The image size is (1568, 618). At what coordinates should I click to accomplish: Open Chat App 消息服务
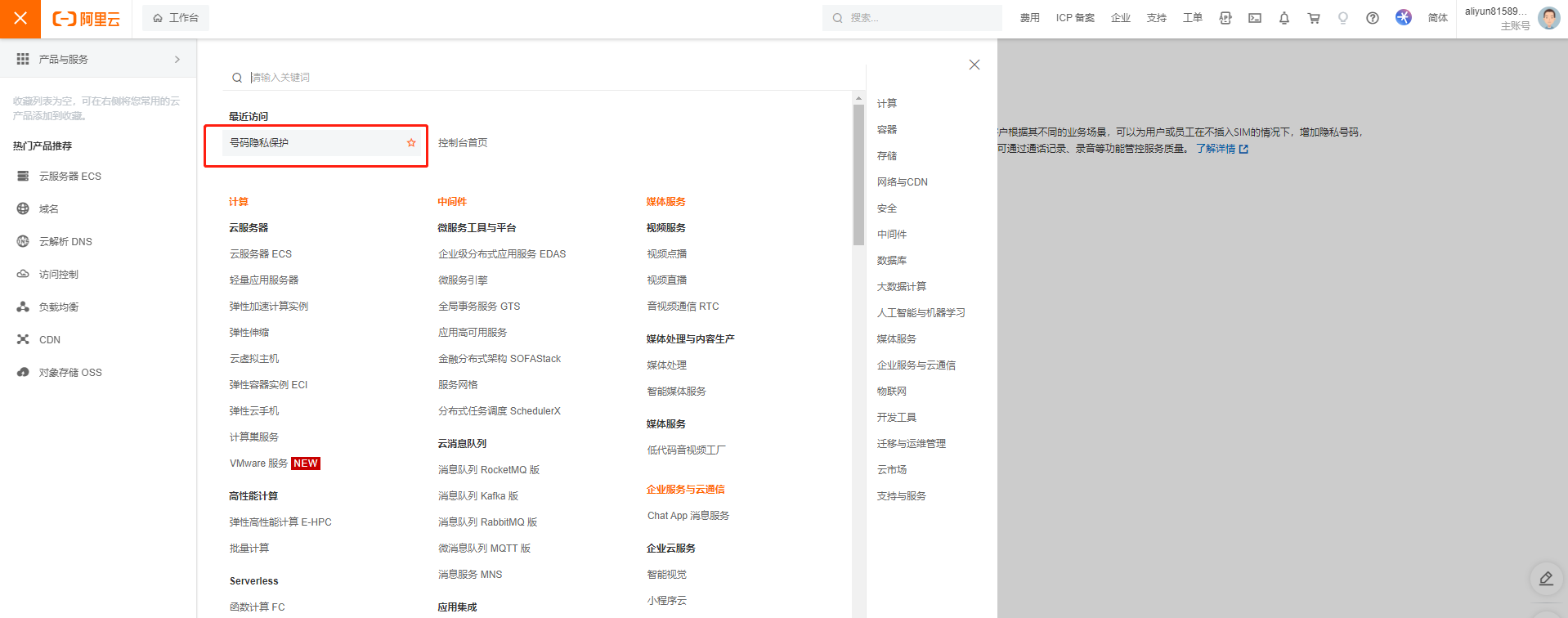tap(688, 516)
